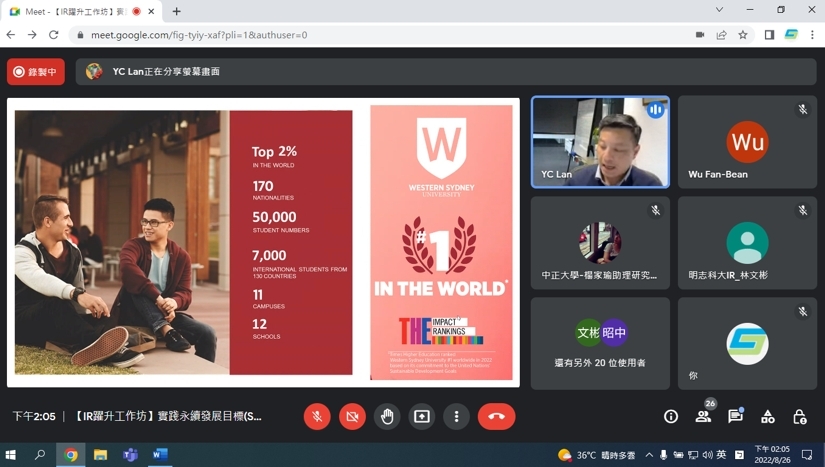Open network status icon in tray
The image size is (825, 467).
(x=693, y=455)
